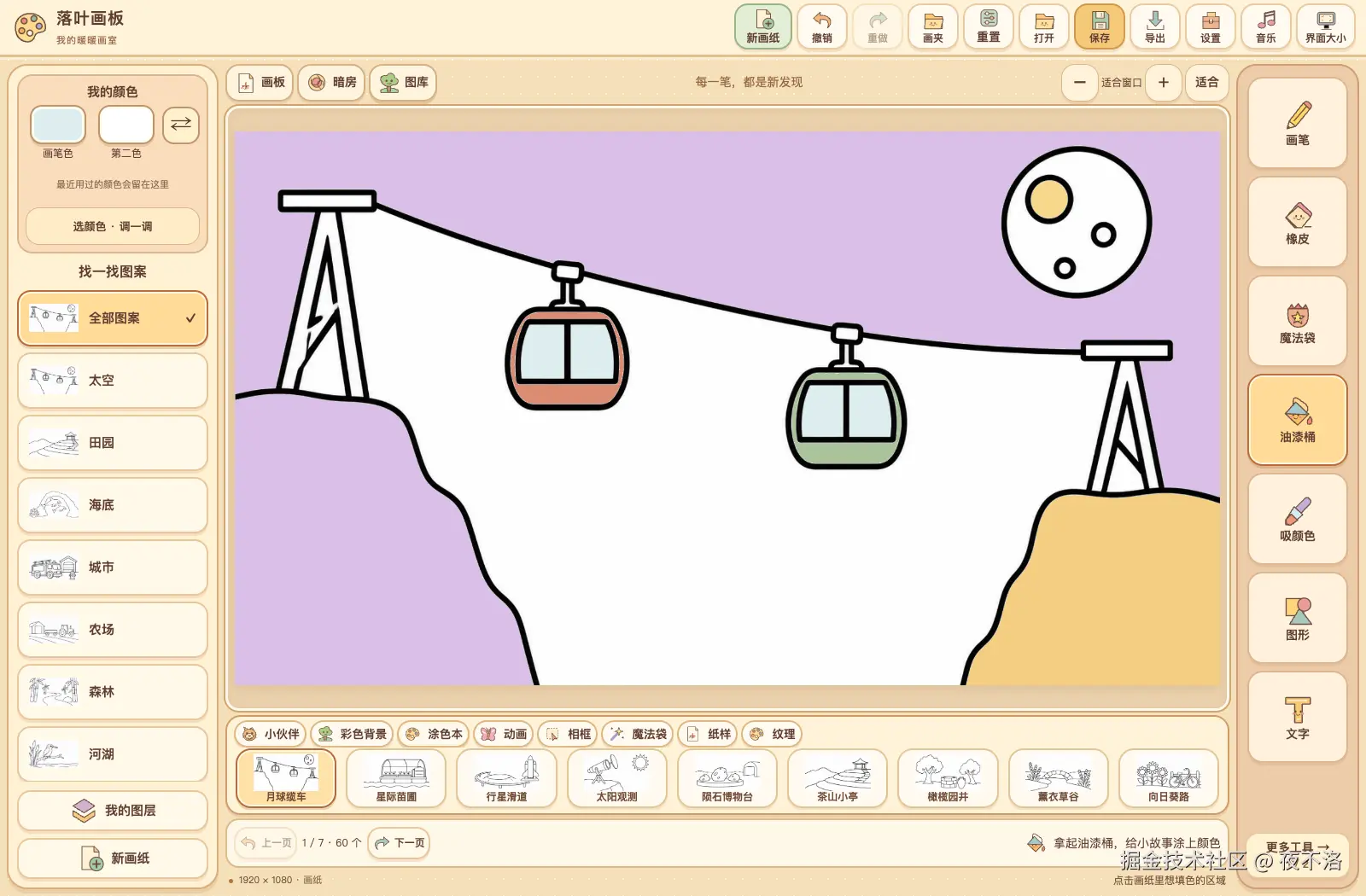Choose the 向日葵路 thumbnail
The image size is (1366, 896).
pyautogui.click(x=1169, y=778)
